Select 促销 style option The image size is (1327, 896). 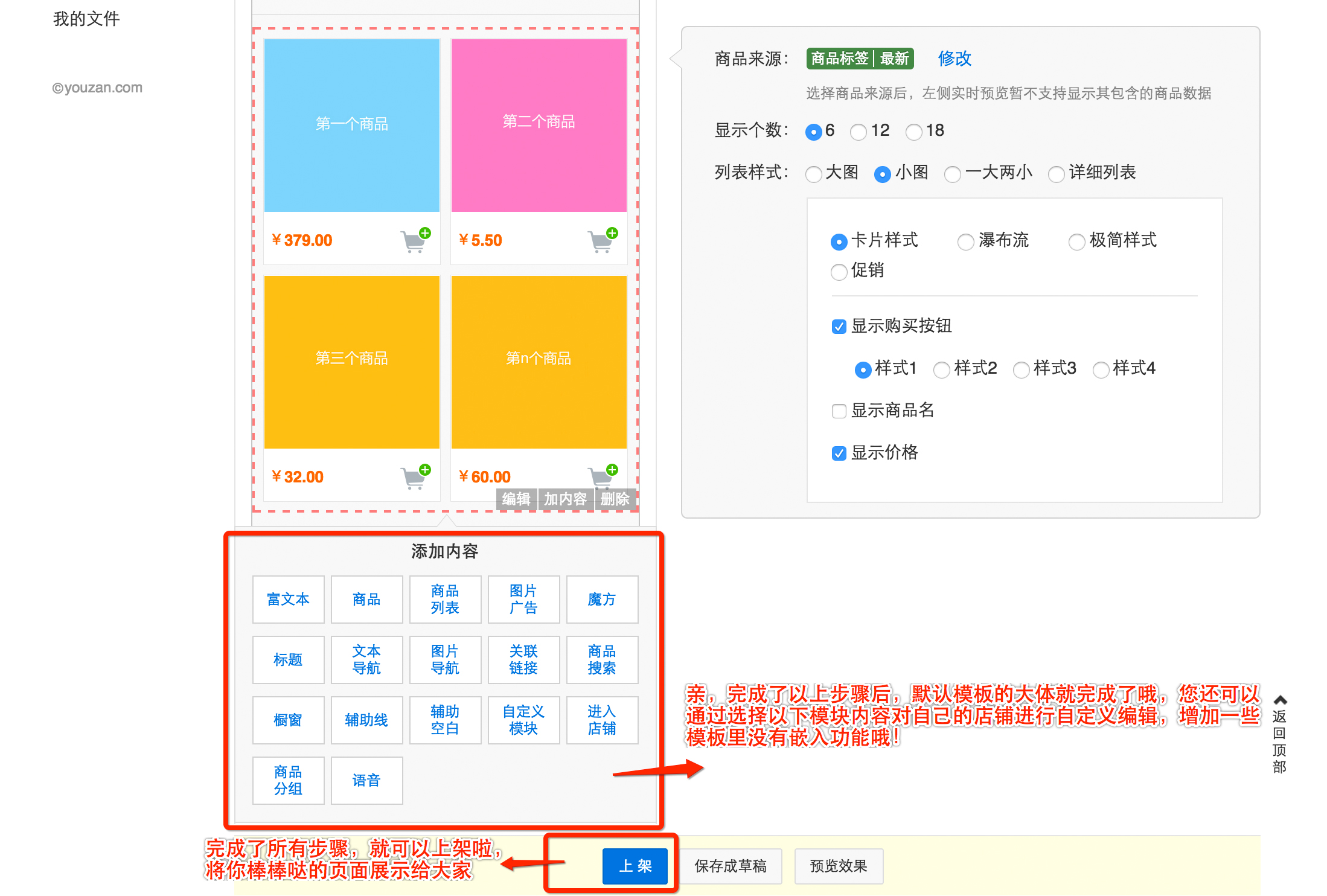[x=839, y=272]
